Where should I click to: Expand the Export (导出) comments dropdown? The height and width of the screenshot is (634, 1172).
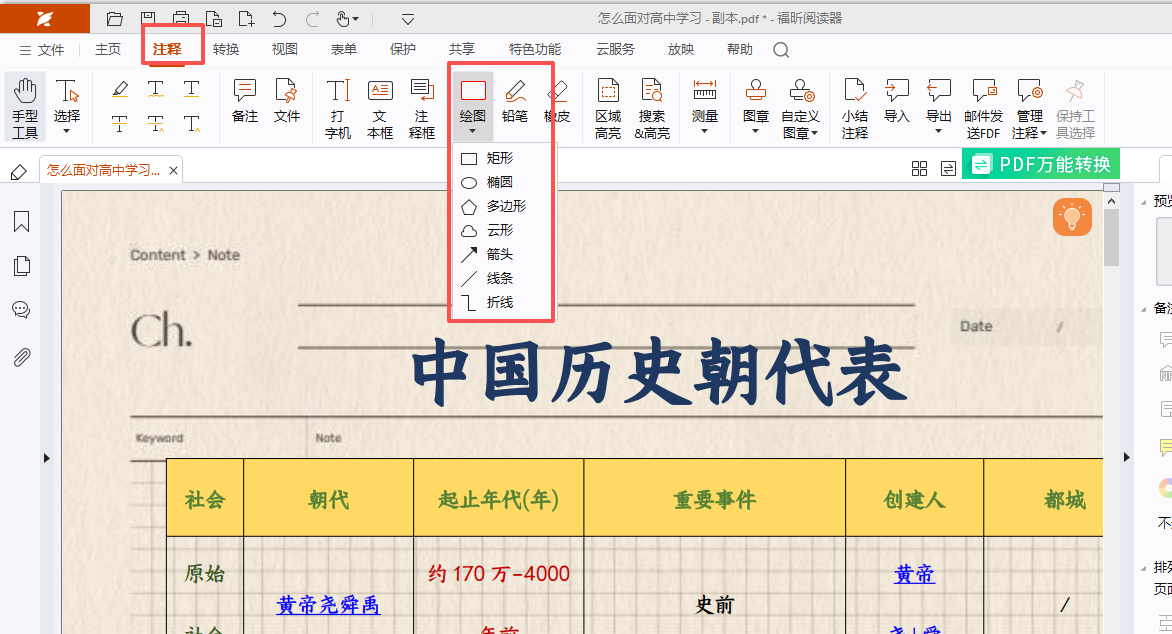coord(939,107)
